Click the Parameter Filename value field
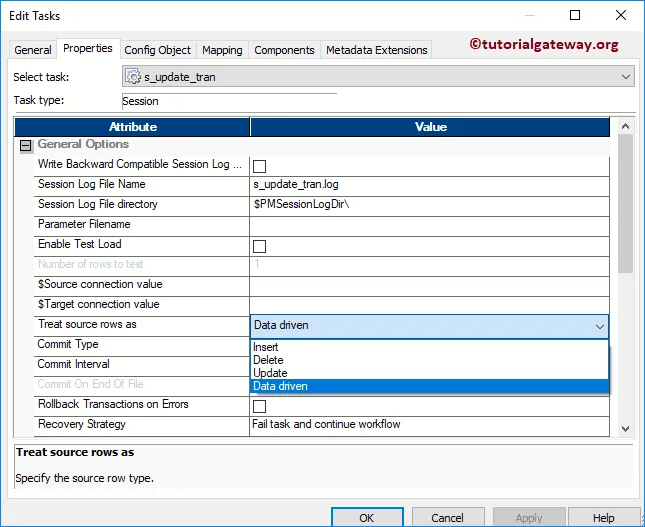This screenshot has width=645, height=527. point(429,225)
